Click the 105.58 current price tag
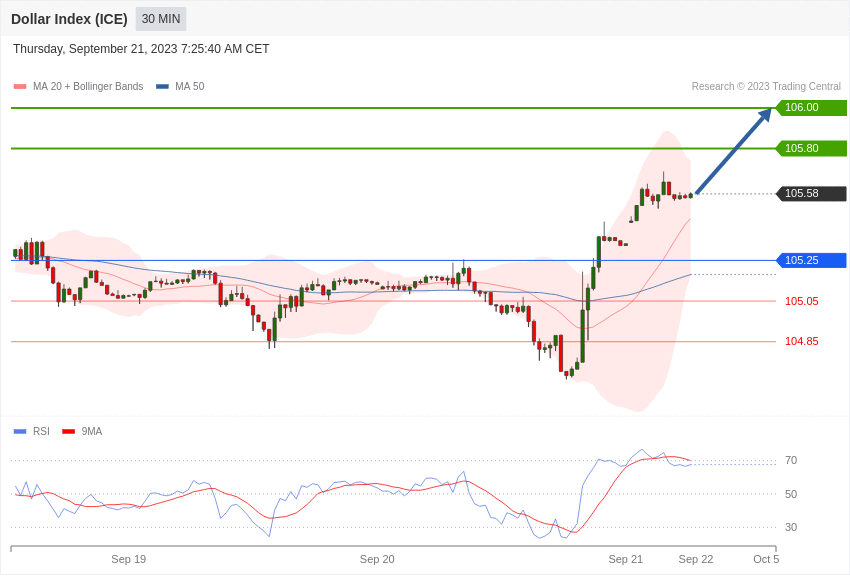The height and width of the screenshot is (576, 850). [810, 193]
